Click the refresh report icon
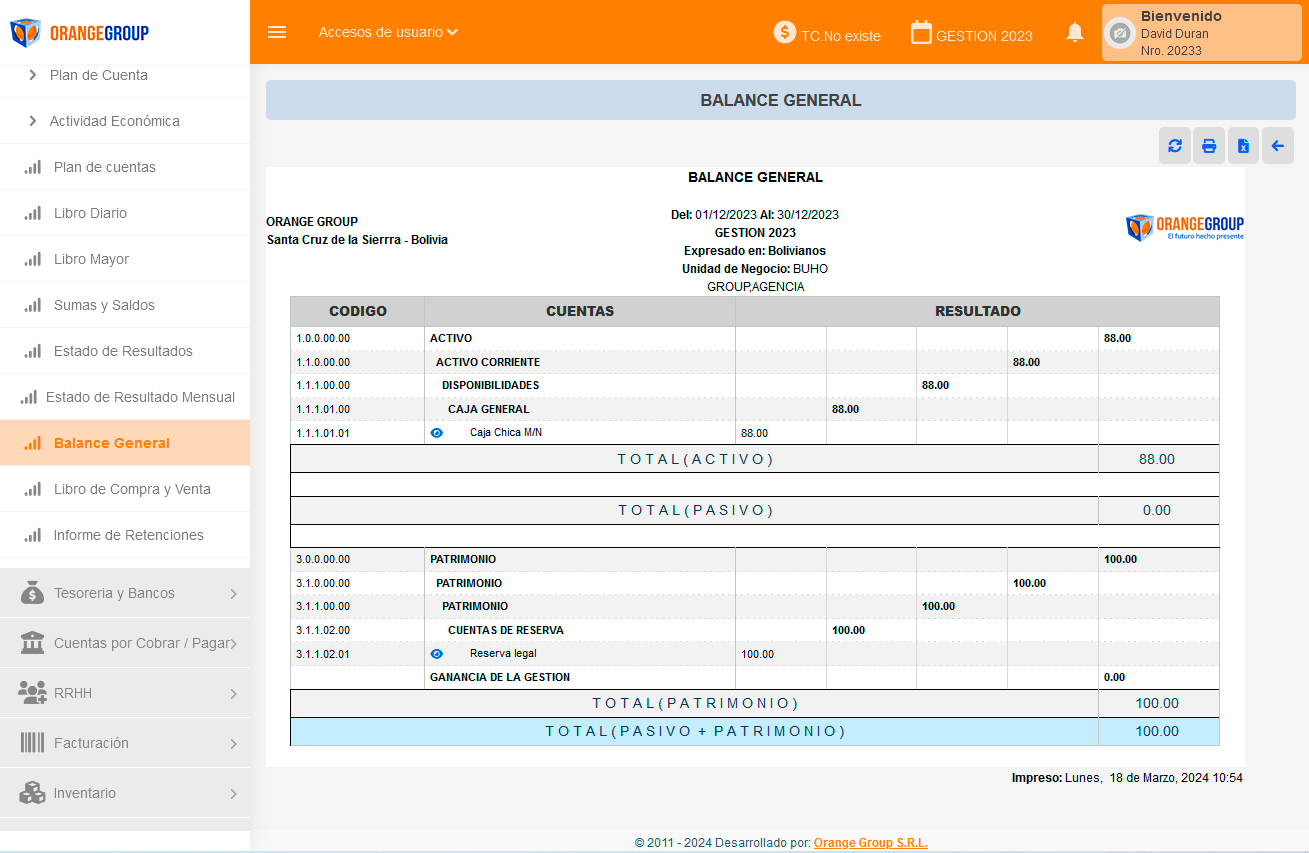Image resolution: width=1309 pixels, height=853 pixels. click(x=1175, y=146)
